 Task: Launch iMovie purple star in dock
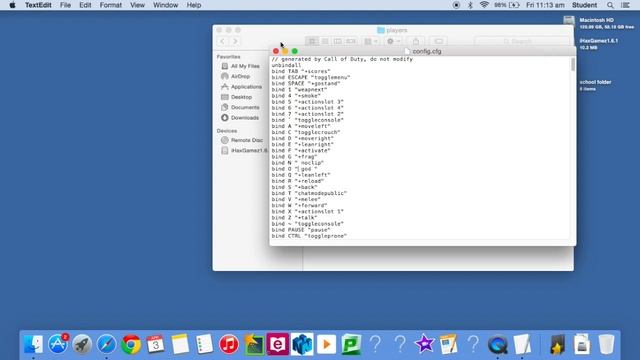pos(424,344)
